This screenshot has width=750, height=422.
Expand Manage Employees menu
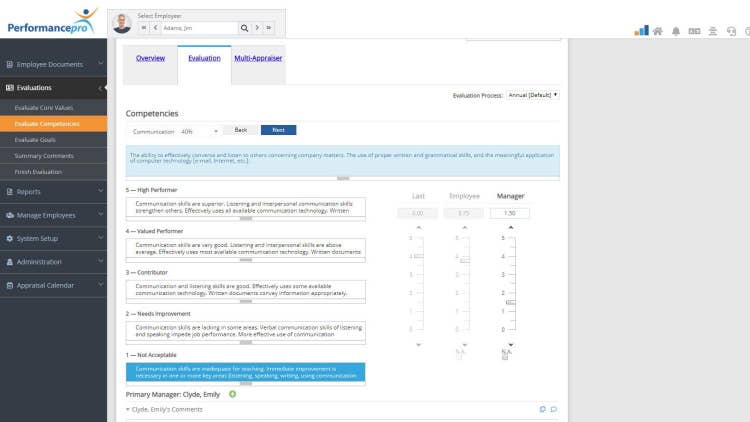coord(100,214)
